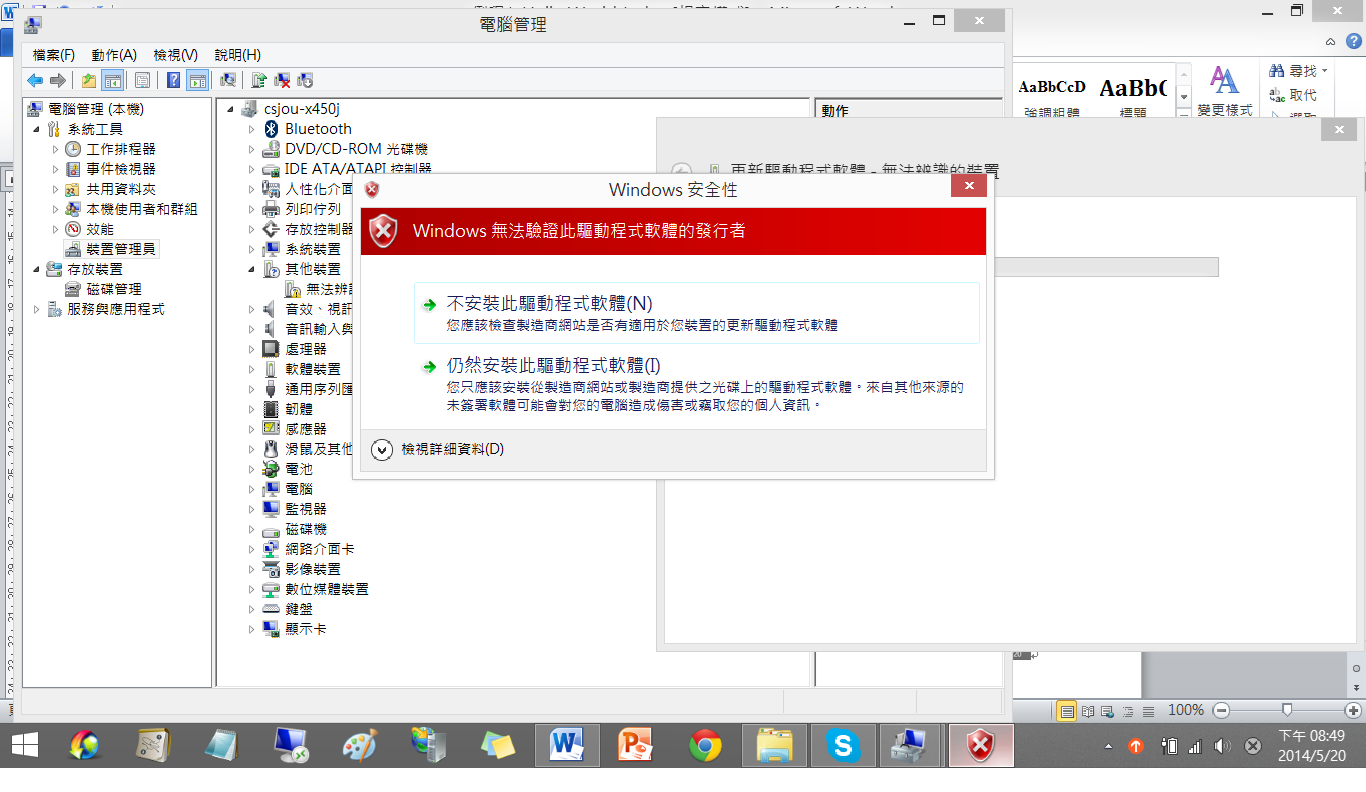The height and width of the screenshot is (792, 1366).
Task: Select 磁碟管理 in left tree
Action: (104, 289)
